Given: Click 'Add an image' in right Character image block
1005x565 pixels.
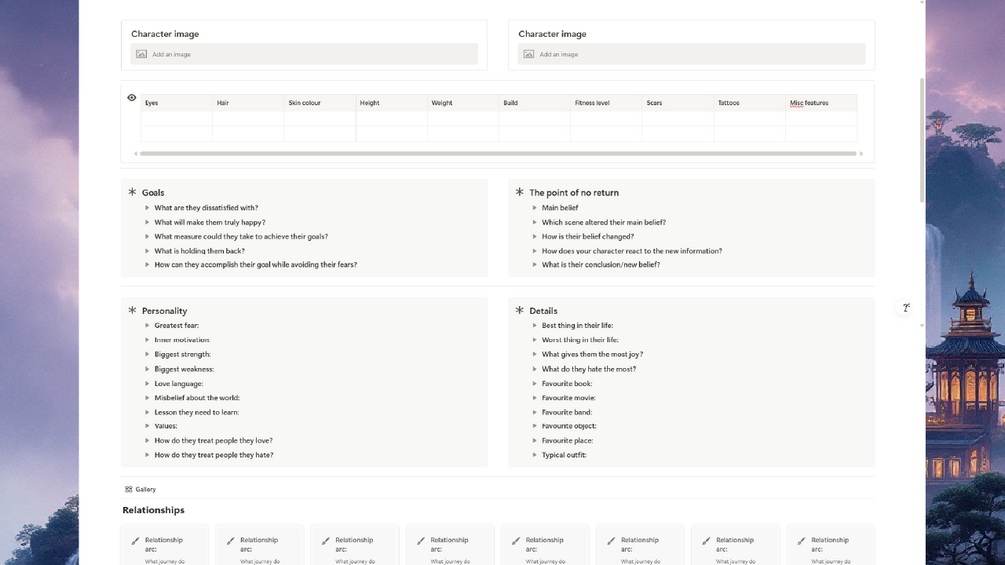Looking at the screenshot, I should point(558,55).
